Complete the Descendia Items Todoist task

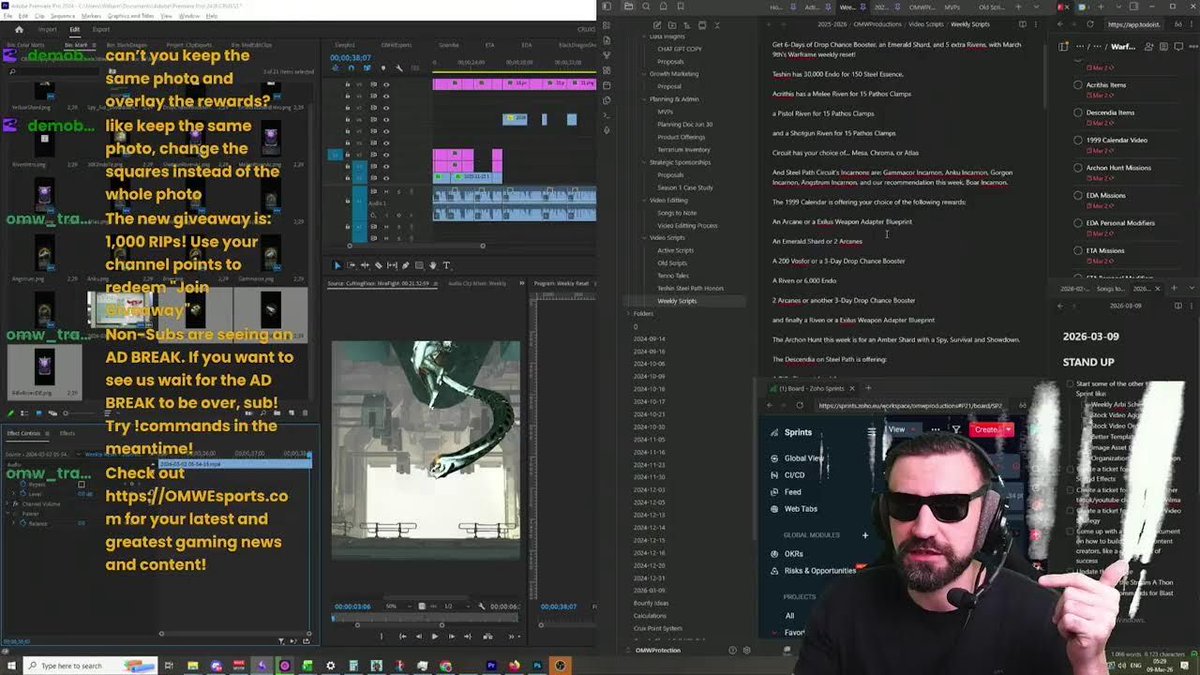1078,113
